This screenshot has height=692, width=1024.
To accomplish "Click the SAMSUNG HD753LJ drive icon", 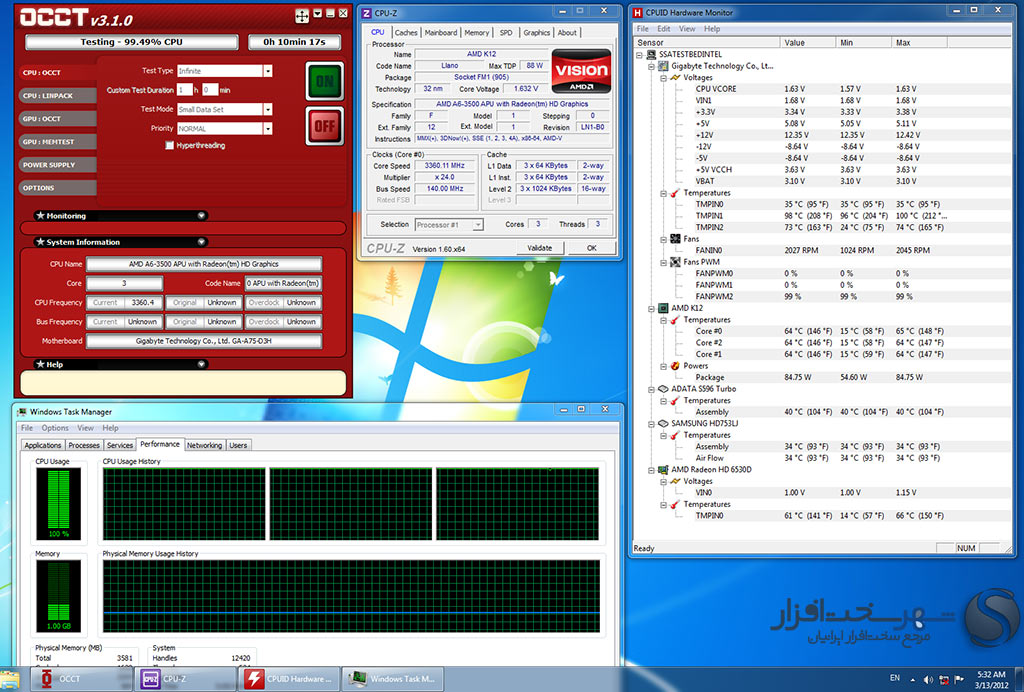I will point(663,424).
